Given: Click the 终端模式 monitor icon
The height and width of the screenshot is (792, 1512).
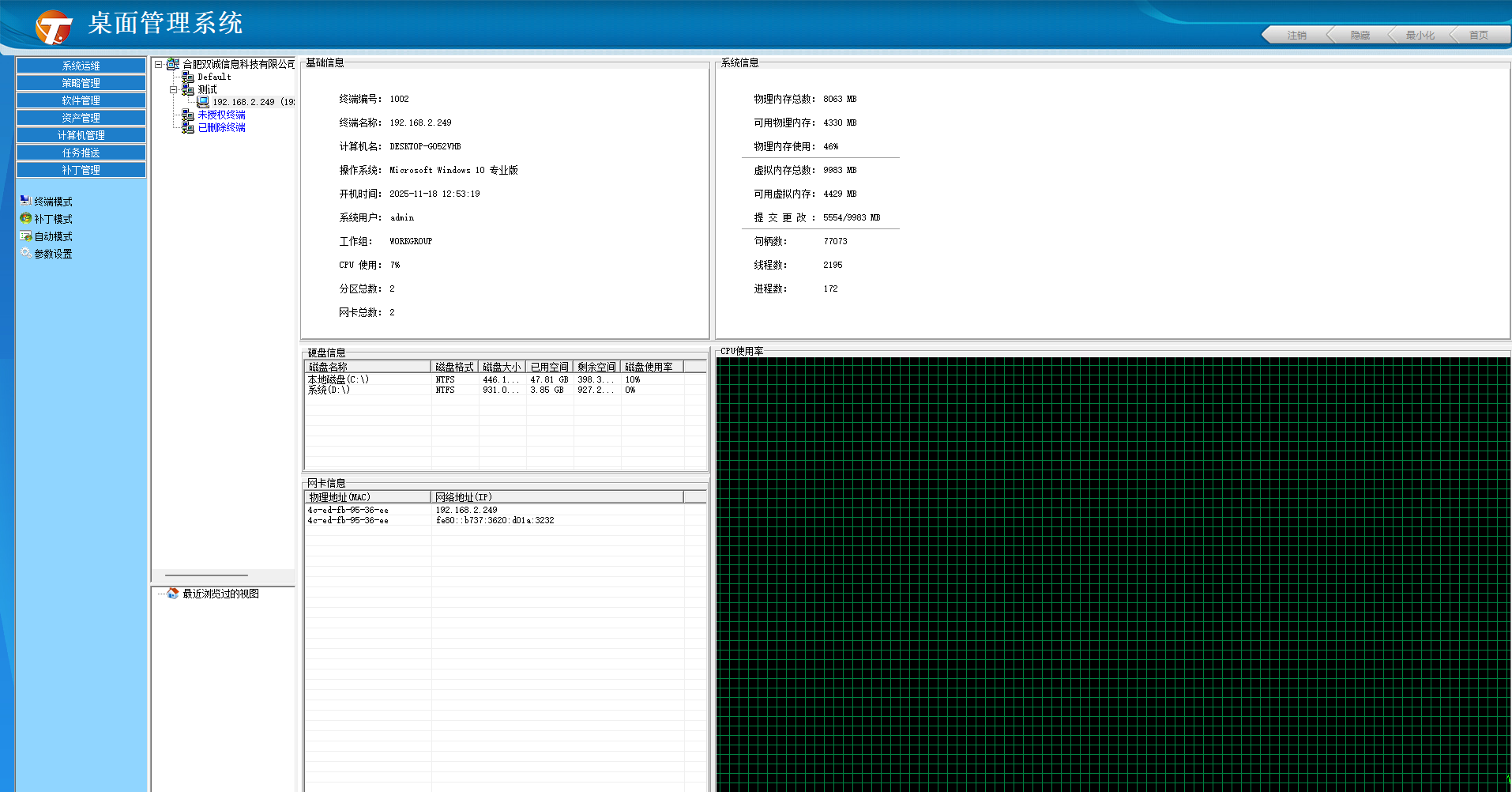Looking at the screenshot, I should pyautogui.click(x=25, y=201).
